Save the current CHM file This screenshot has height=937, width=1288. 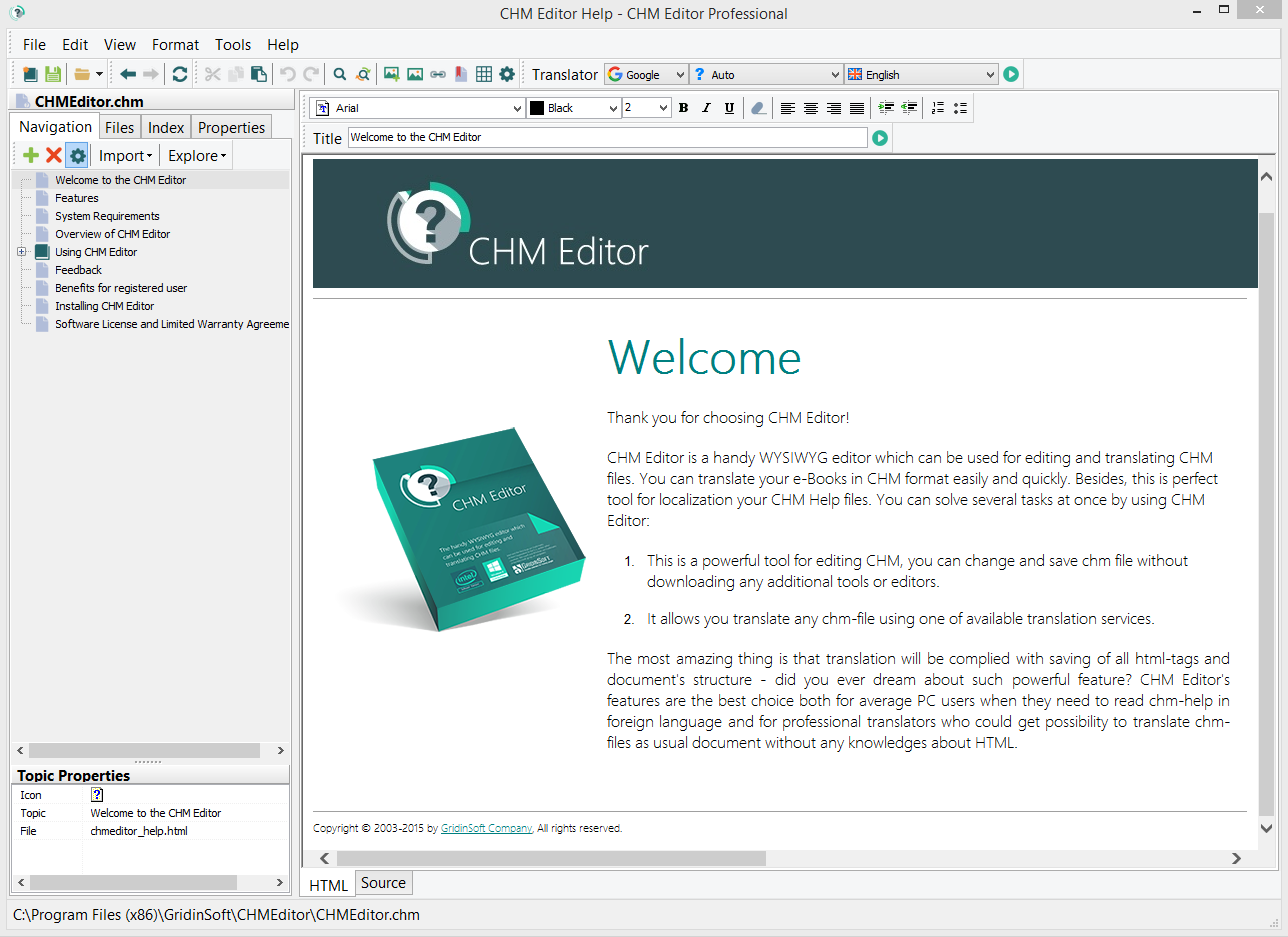52,73
